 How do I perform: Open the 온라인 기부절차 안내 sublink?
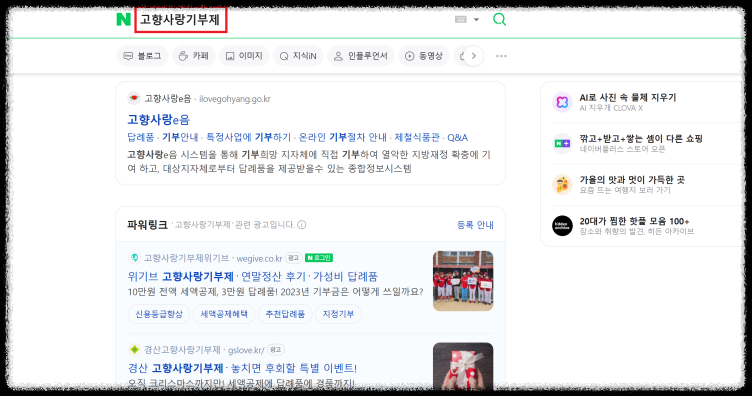click(342, 138)
